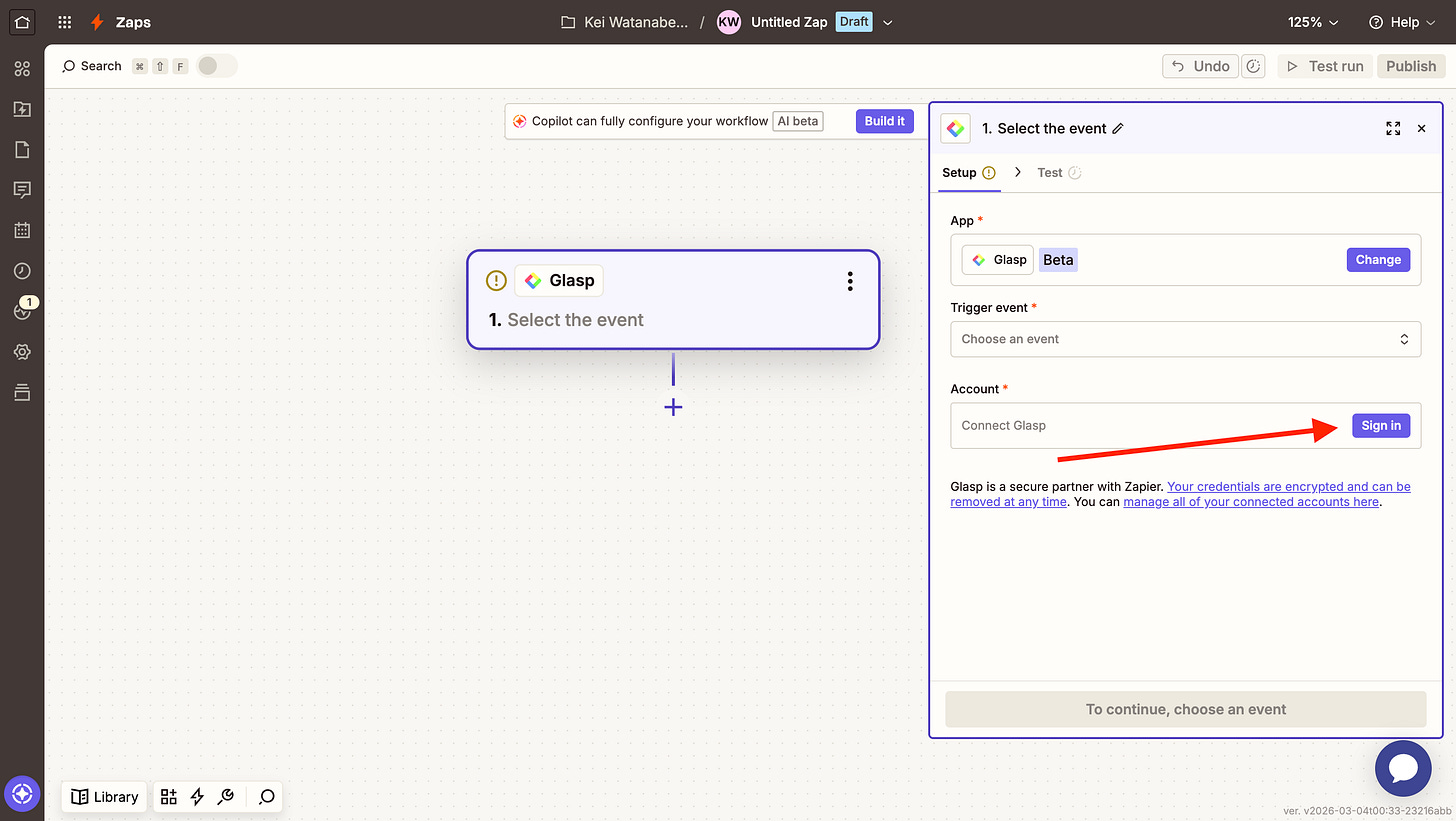
Task: Toggle the switch next to Search
Action: tap(217, 66)
